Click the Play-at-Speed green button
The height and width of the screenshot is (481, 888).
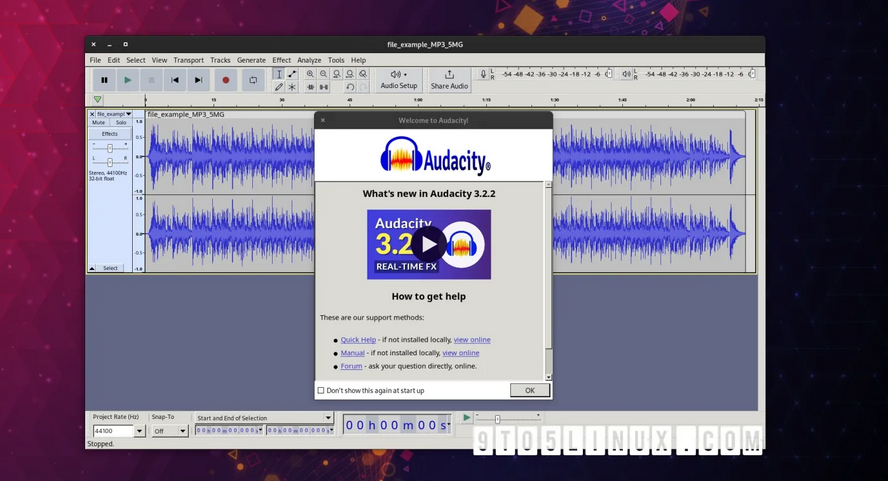click(x=466, y=418)
